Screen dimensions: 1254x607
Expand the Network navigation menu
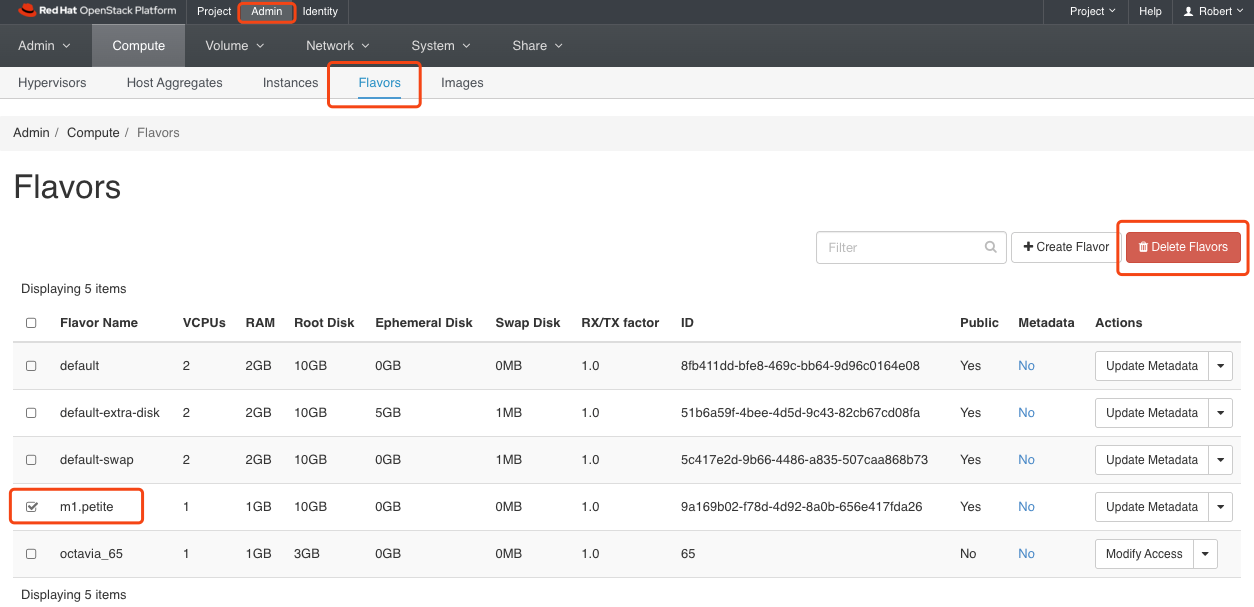point(337,46)
